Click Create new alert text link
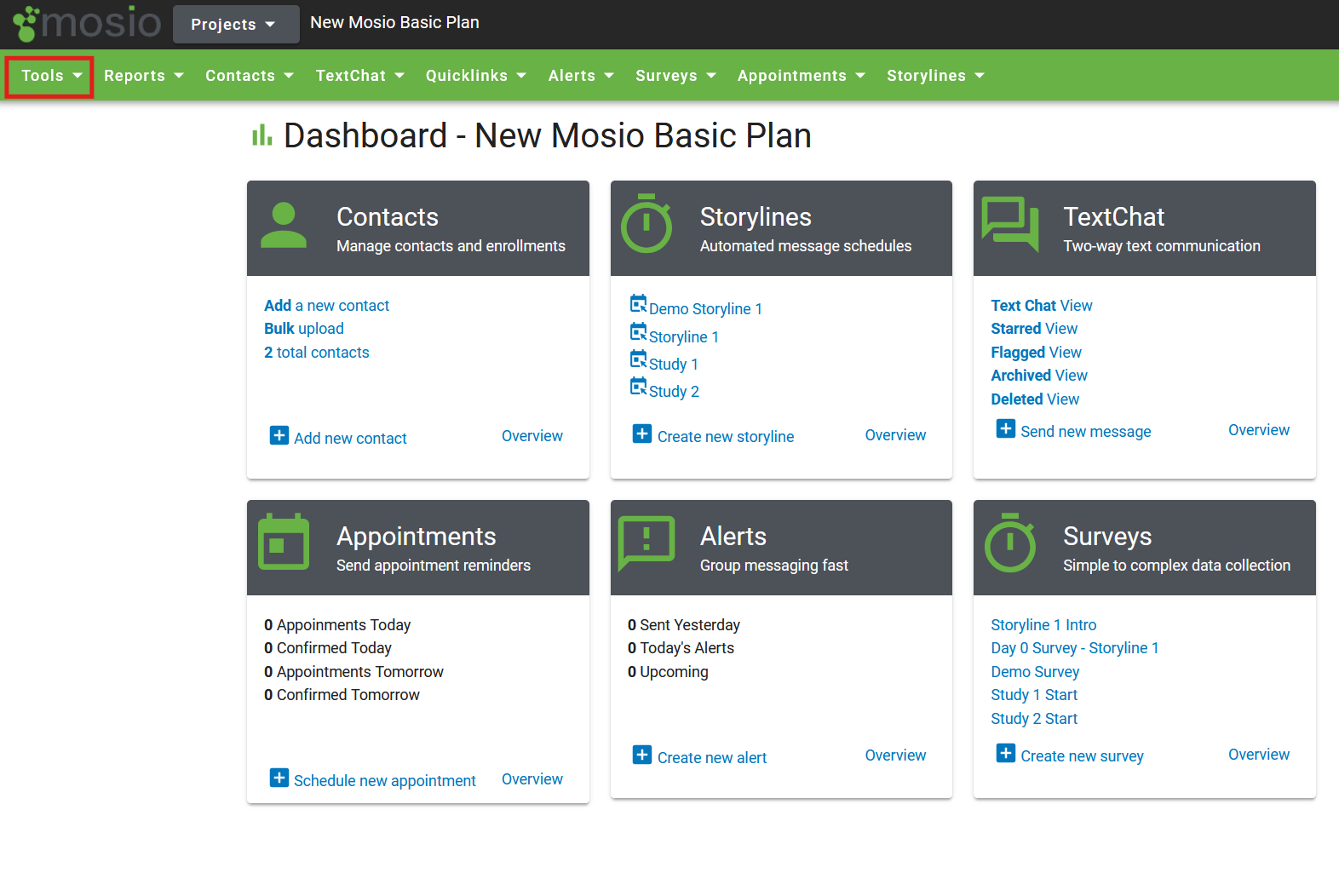The height and width of the screenshot is (896, 1339). pos(712,758)
